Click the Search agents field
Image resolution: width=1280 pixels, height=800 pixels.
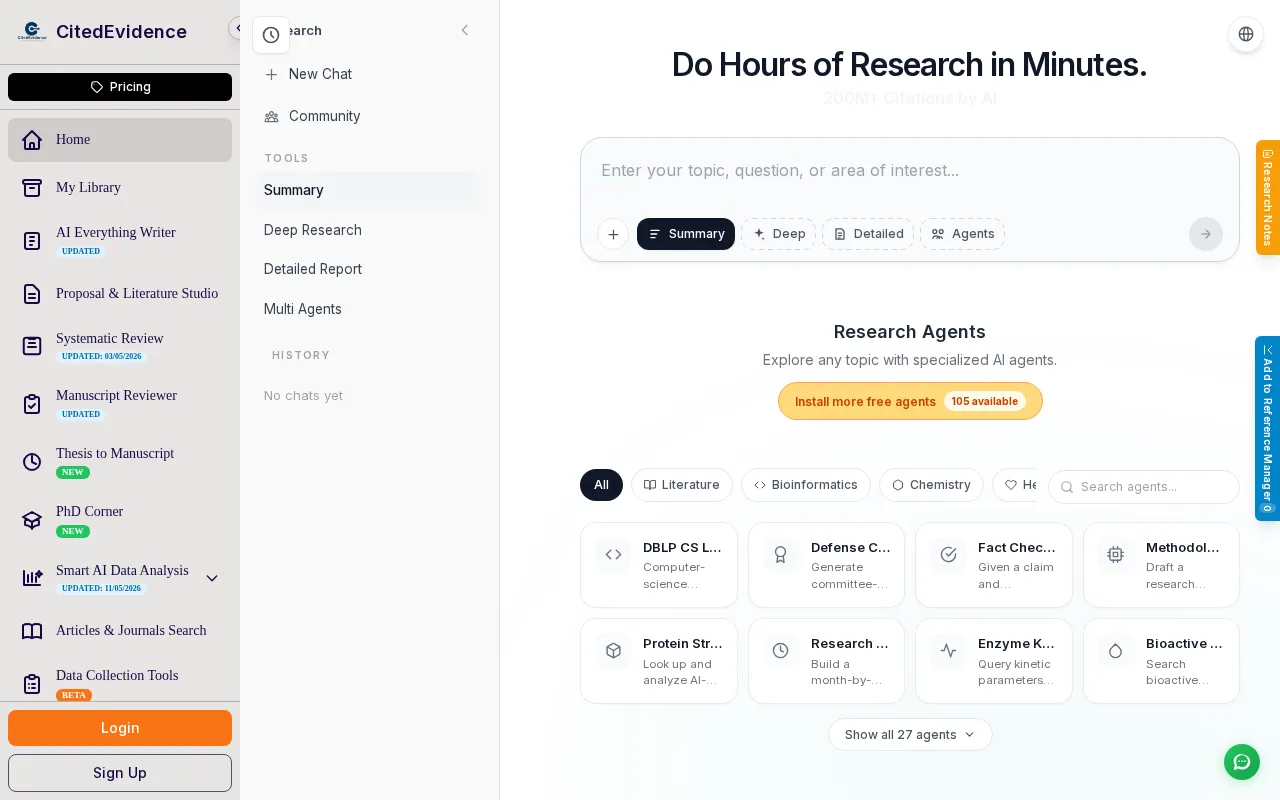1144,487
